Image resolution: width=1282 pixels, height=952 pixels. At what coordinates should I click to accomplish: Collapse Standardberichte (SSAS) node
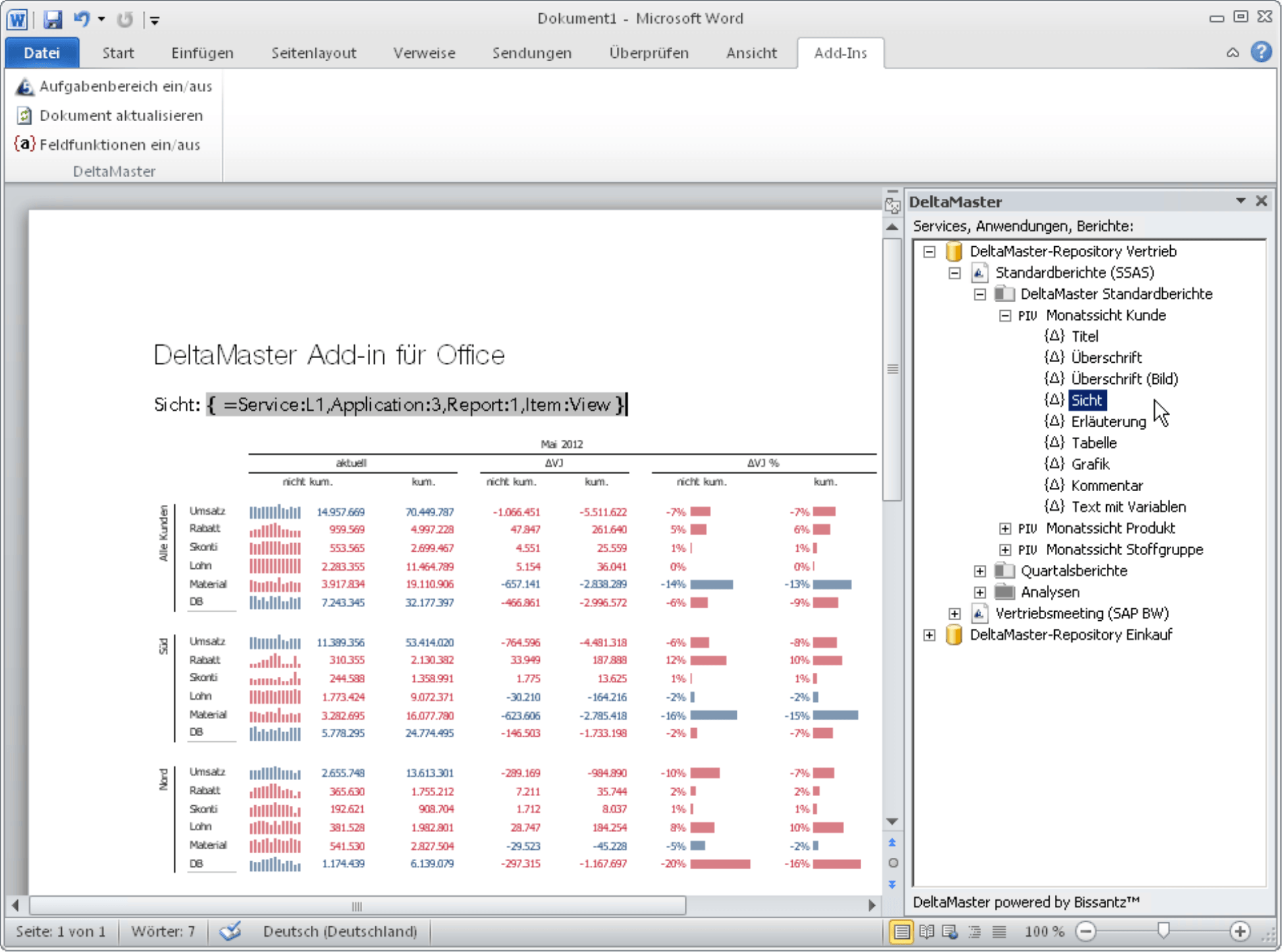pos(955,273)
